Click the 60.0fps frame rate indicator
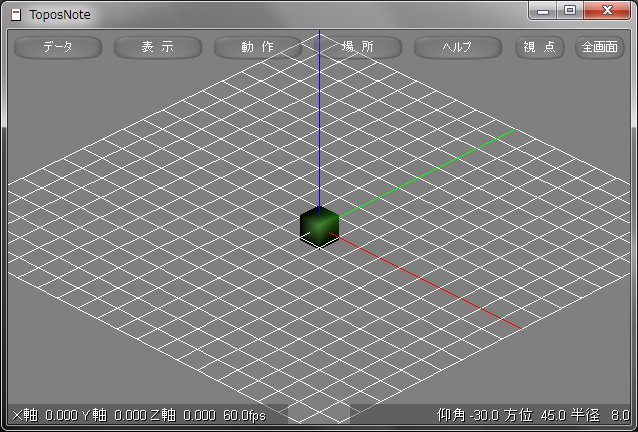This screenshot has height=432, width=638. tap(245, 415)
